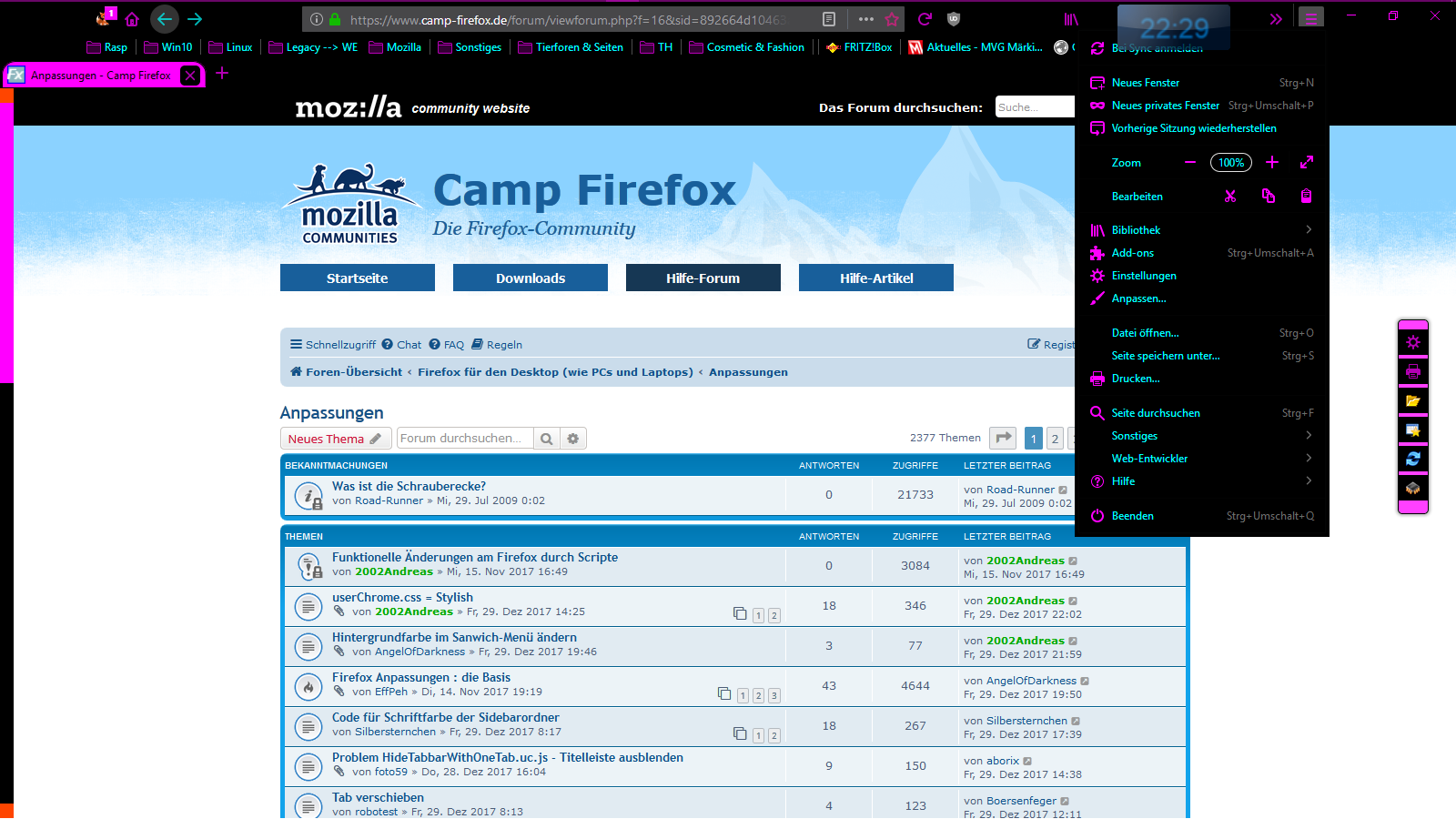Choose Datei öffnen... in menu

(x=1202, y=333)
